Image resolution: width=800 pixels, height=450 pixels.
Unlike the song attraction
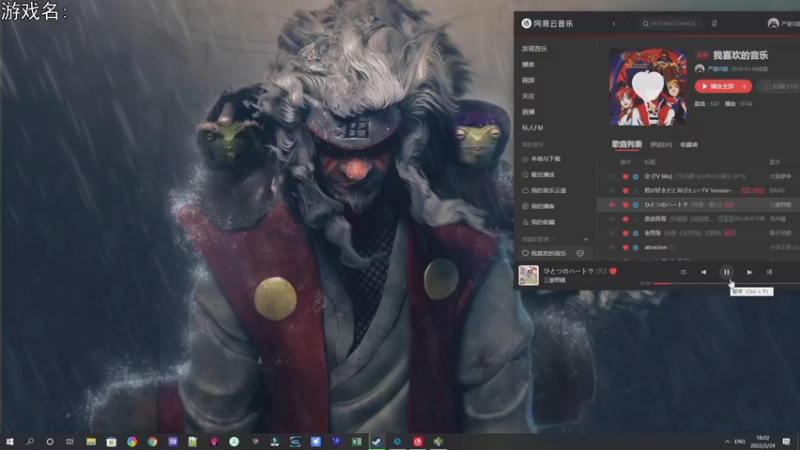(x=626, y=247)
